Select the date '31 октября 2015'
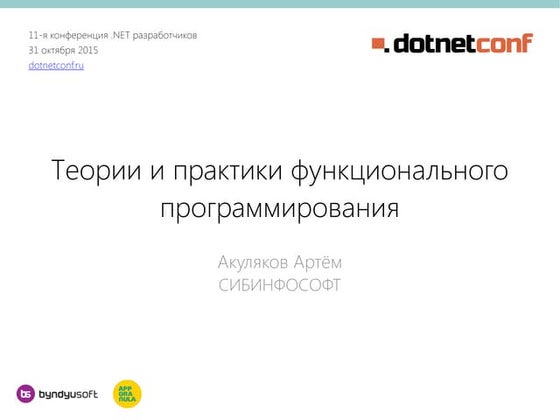Screen dimensions: 560x420 (63, 50)
